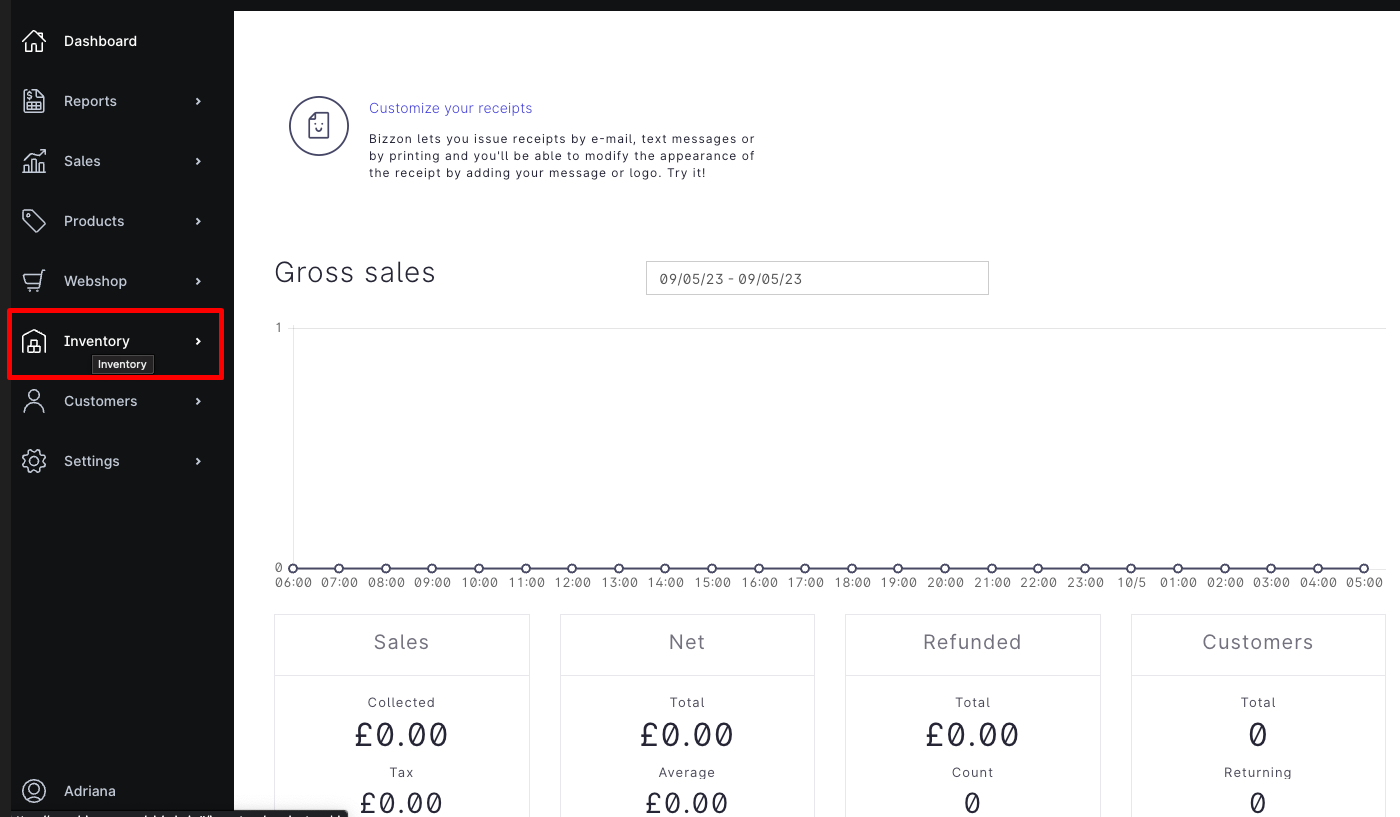The image size is (1400, 817).
Task: Click the Settings gear icon
Action: 33,460
